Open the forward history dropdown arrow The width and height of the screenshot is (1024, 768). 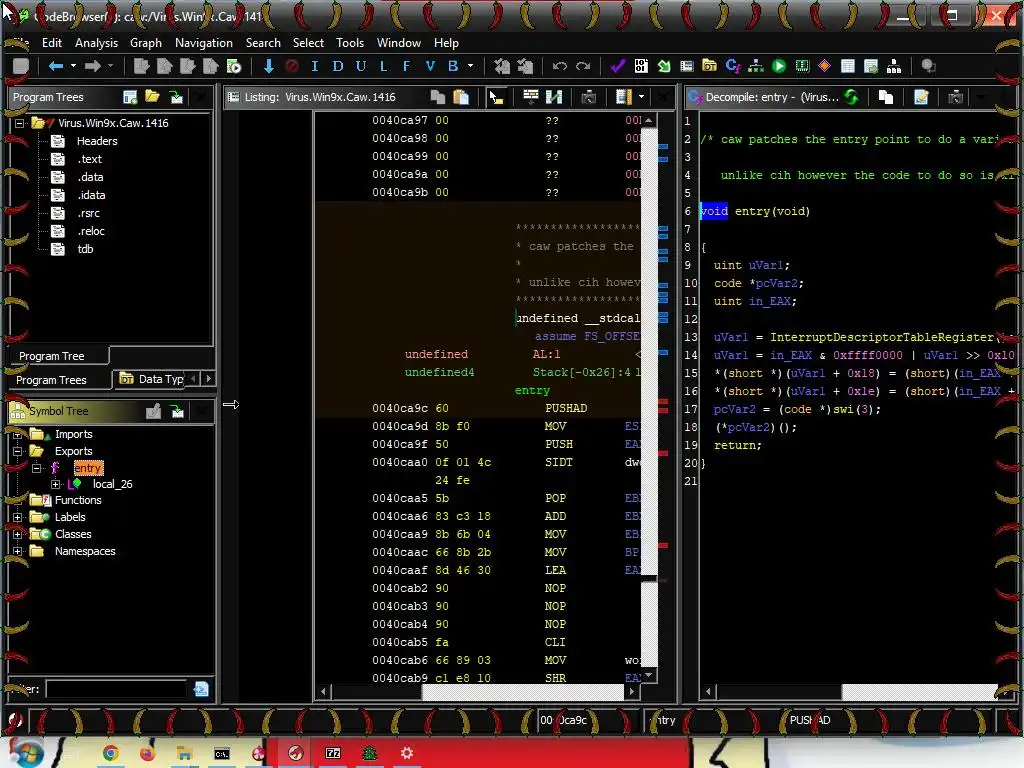110,66
